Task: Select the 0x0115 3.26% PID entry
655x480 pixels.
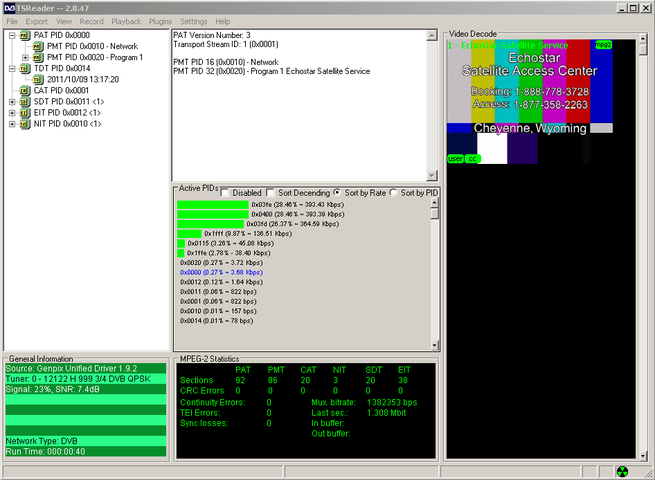Action: click(x=231, y=243)
